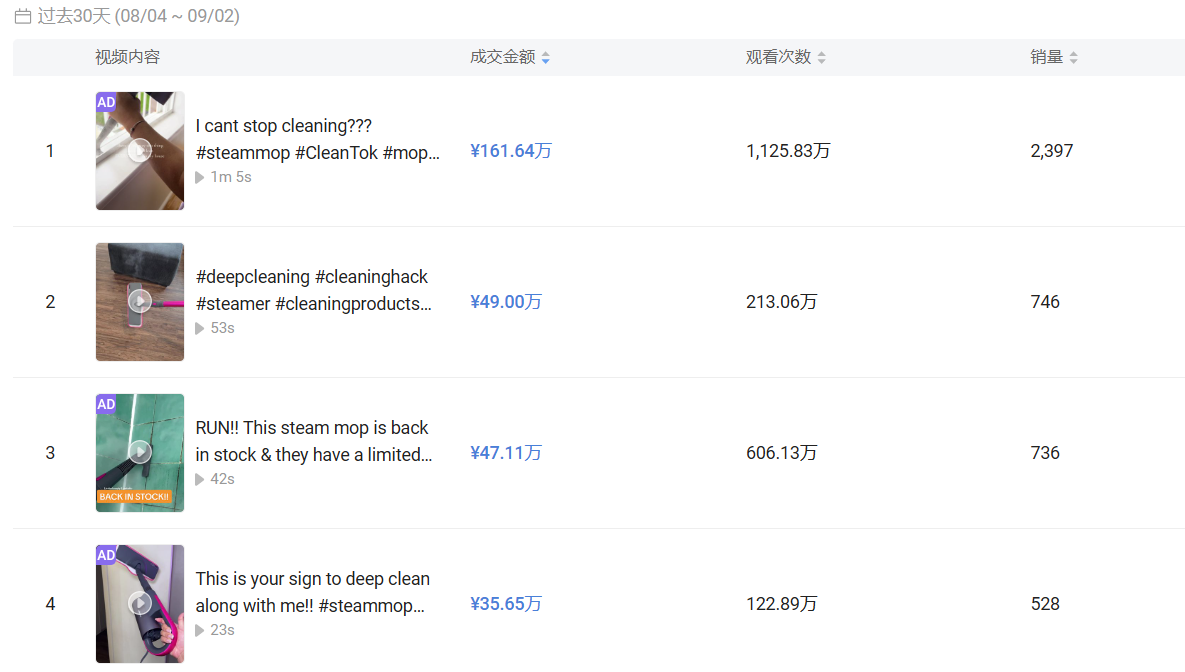Click the AD badge on first video

106,102
